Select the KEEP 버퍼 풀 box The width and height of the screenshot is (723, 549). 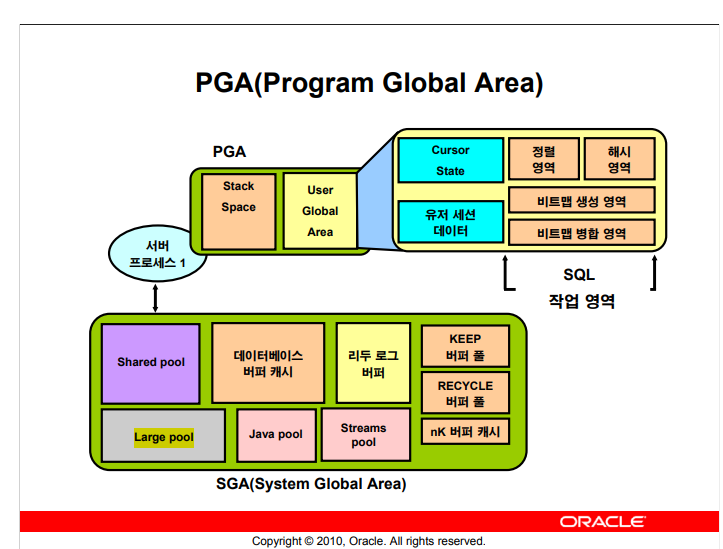click(465, 346)
